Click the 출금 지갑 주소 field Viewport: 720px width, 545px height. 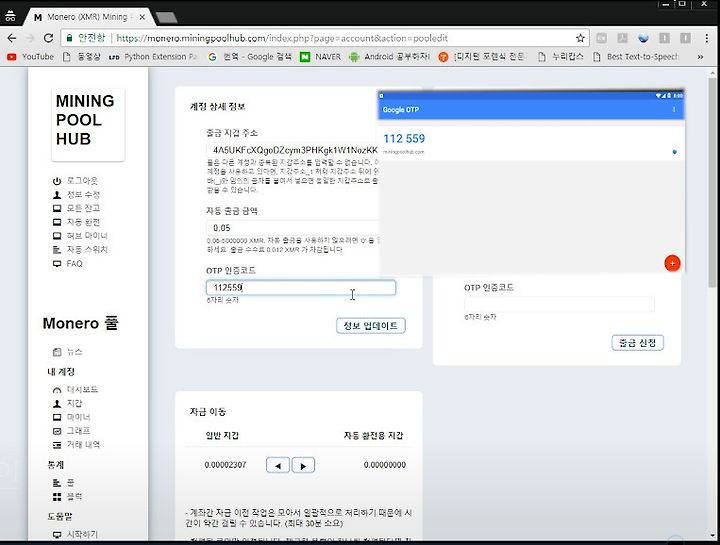[x=292, y=150]
